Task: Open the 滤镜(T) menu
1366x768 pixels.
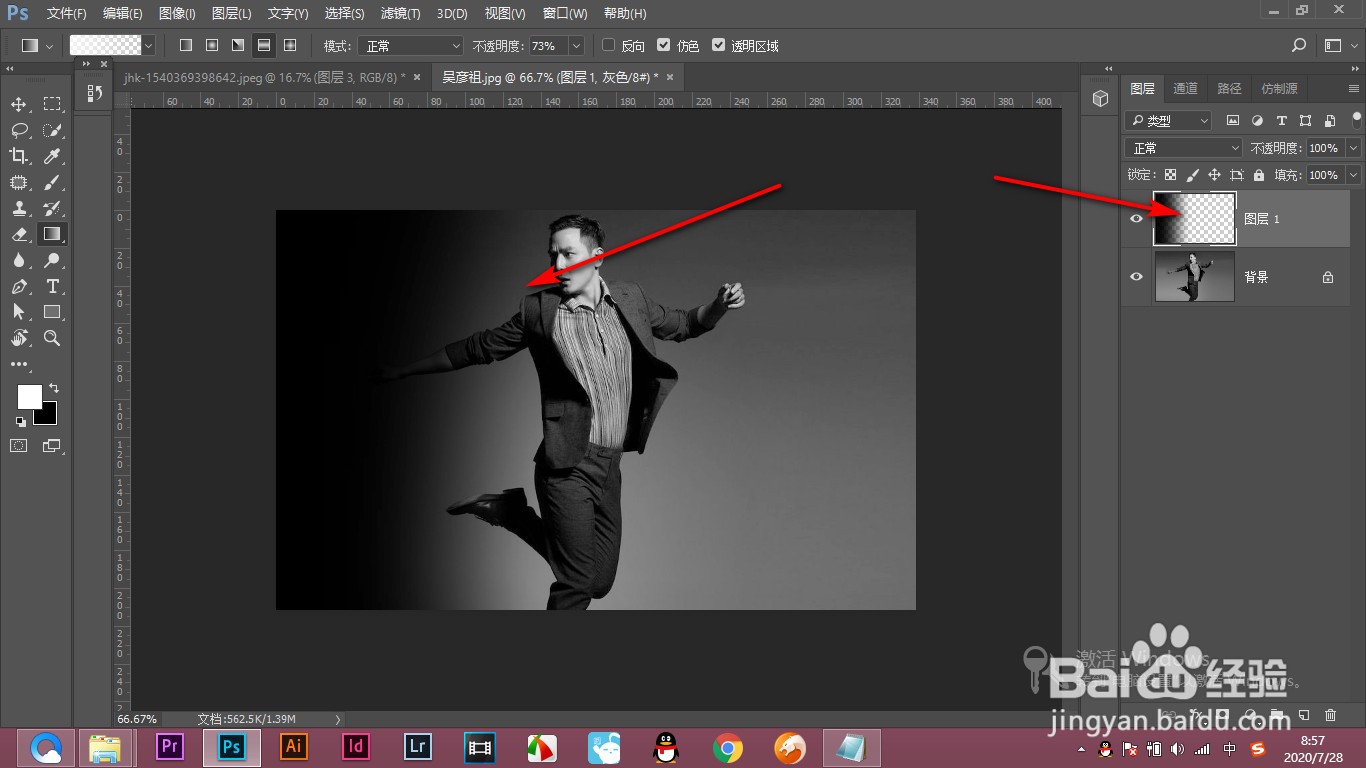Action: click(400, 14)
